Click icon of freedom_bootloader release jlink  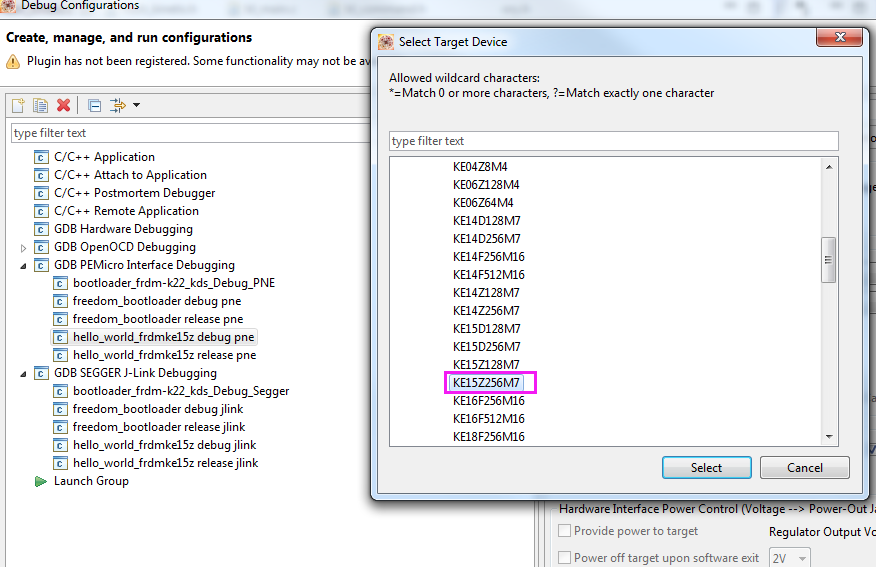point(60,427)
